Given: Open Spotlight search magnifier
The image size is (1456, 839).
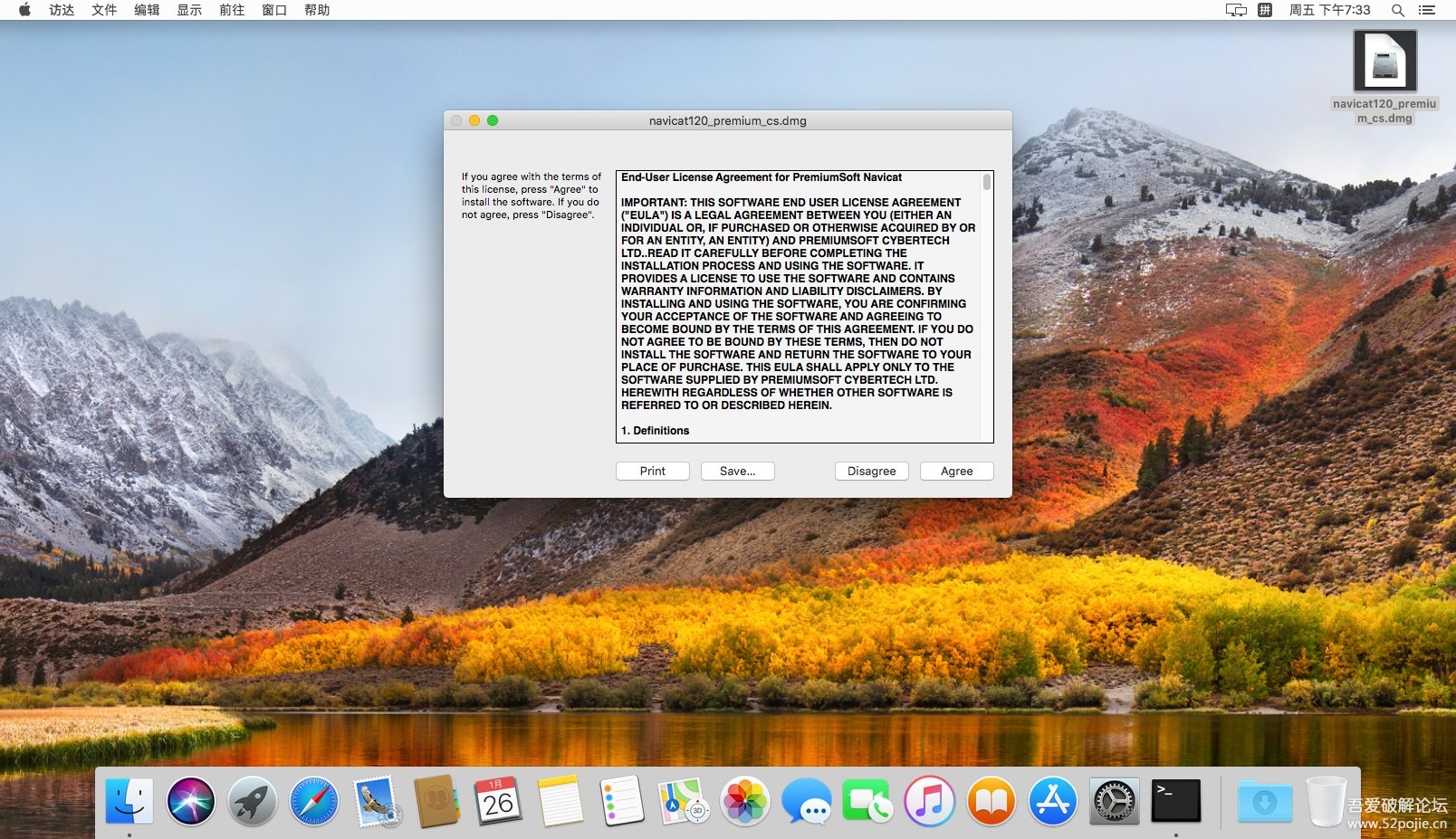Looking at the screenshot, I should point(1398,10).
